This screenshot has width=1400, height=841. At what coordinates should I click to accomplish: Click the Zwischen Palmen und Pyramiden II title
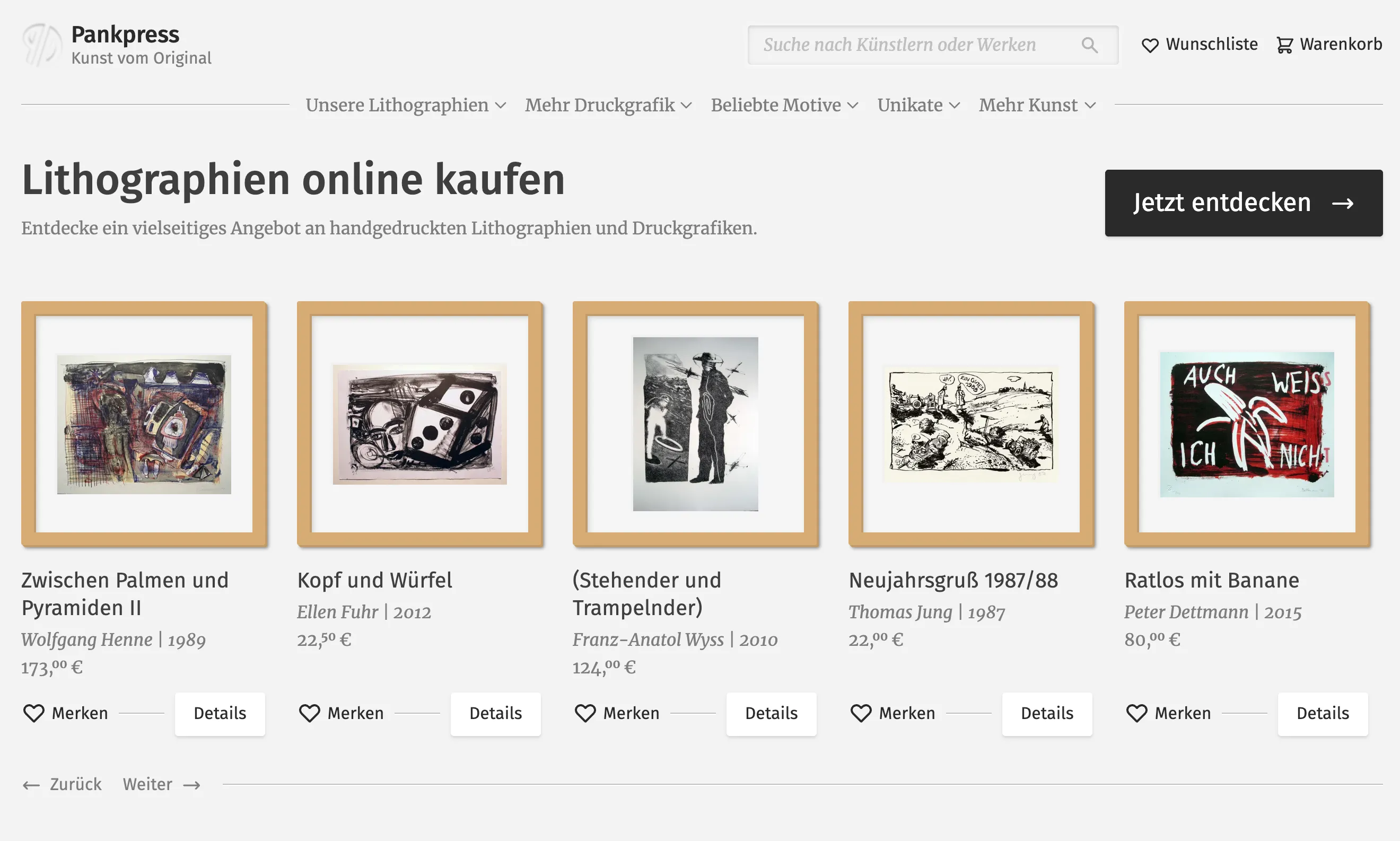[x=125, y=594]
